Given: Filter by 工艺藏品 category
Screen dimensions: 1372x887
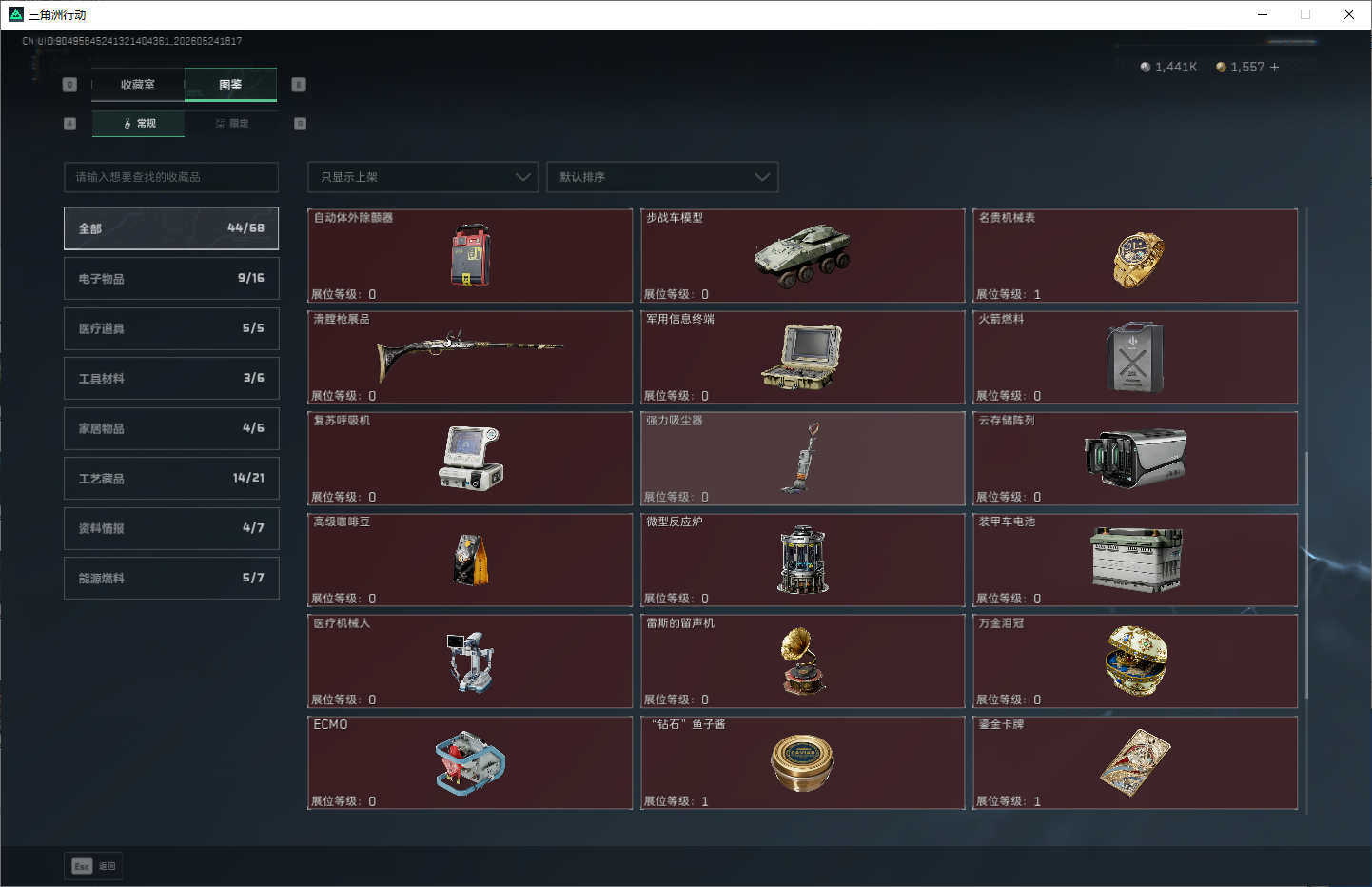Looking at the screenshot, I should pos(171,478).
